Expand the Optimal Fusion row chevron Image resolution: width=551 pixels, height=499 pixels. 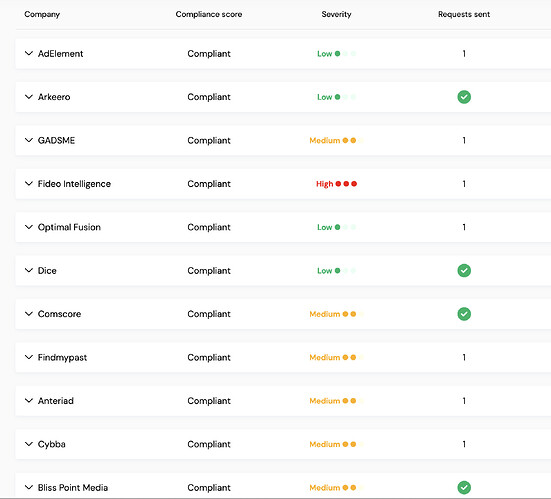tap(29, 227)
